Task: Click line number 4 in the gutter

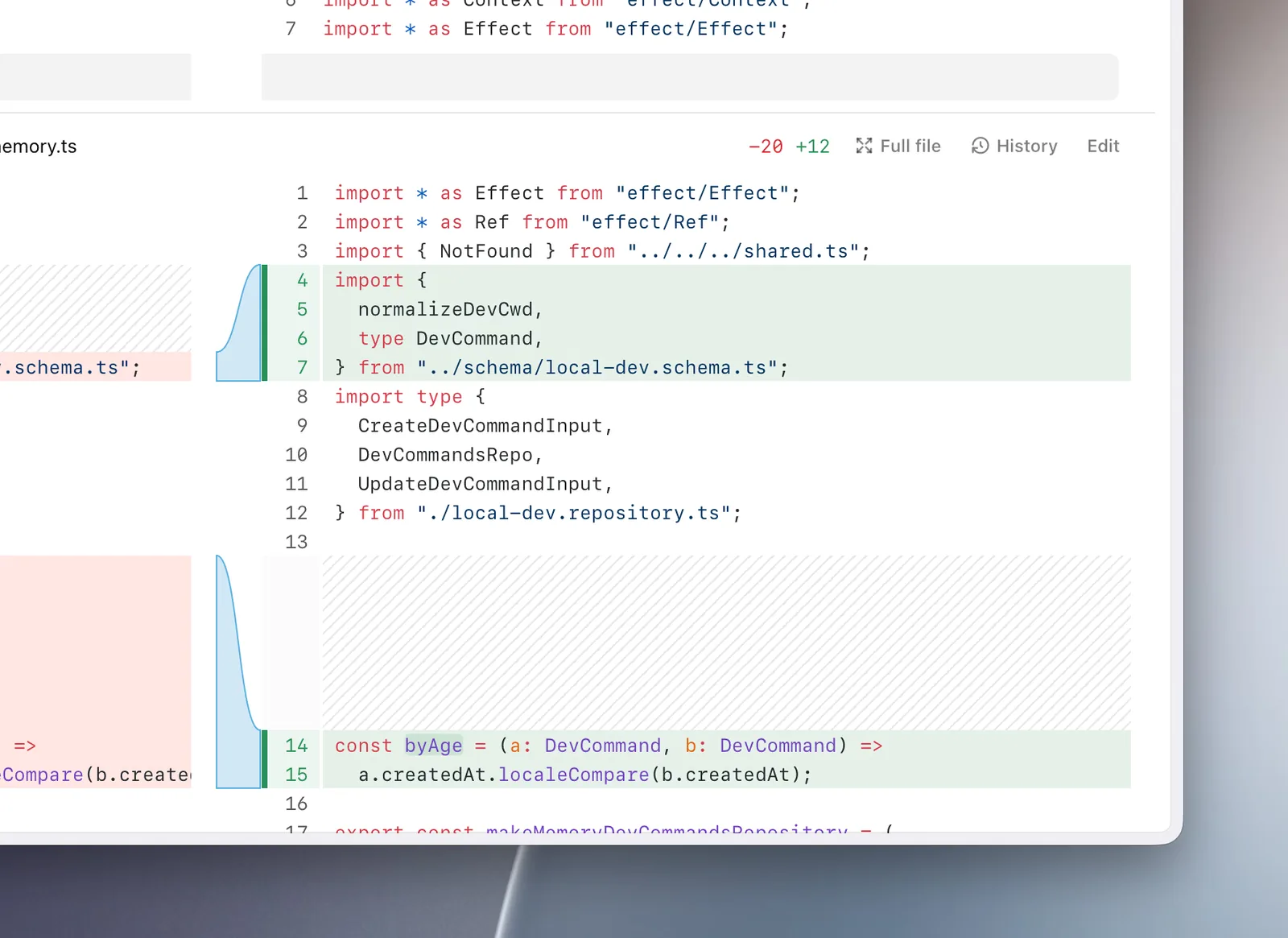Action: point(302,280)
